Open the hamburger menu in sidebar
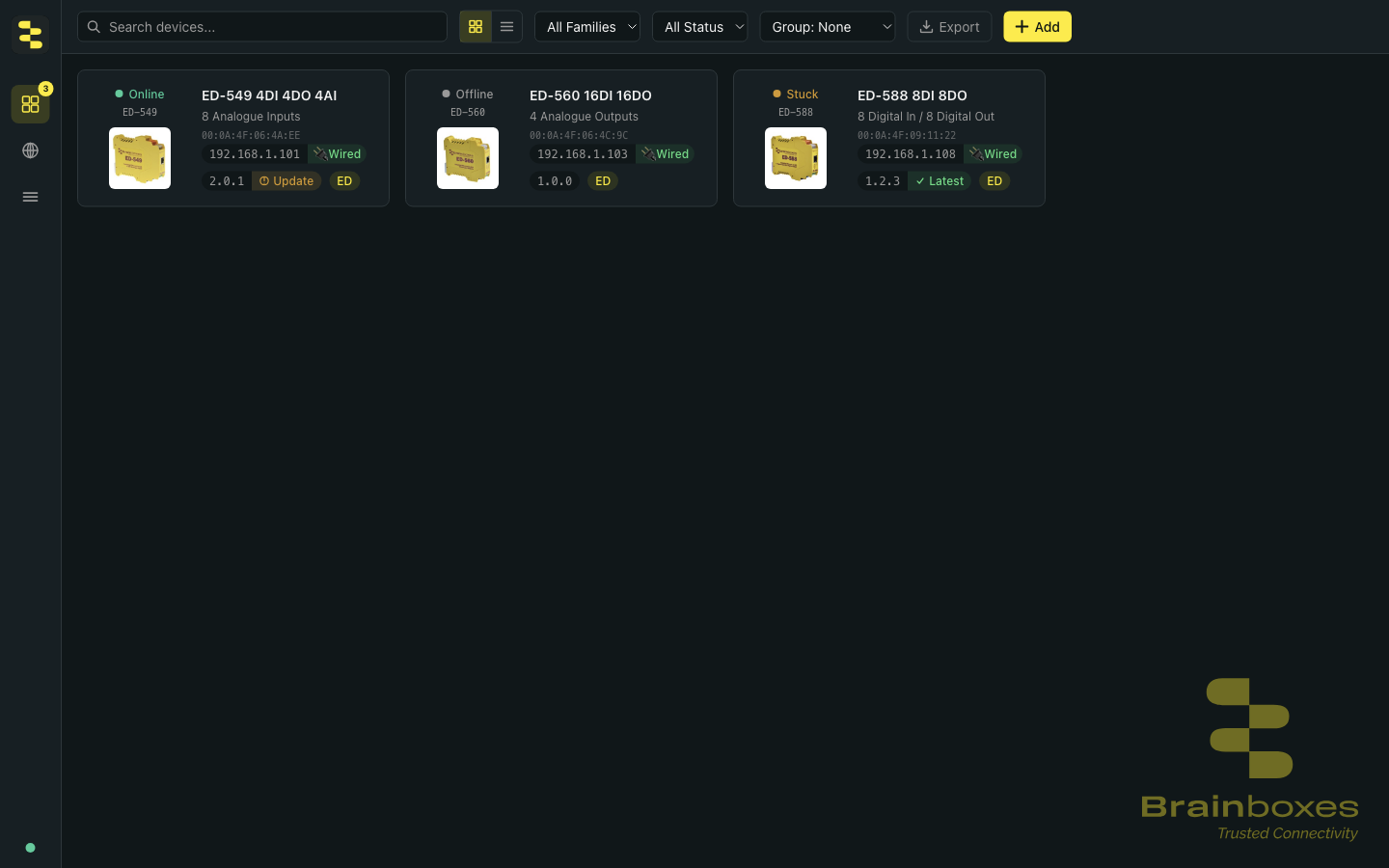The height and width of the screenshot is (868, 1389). click(x=30, y=197)
